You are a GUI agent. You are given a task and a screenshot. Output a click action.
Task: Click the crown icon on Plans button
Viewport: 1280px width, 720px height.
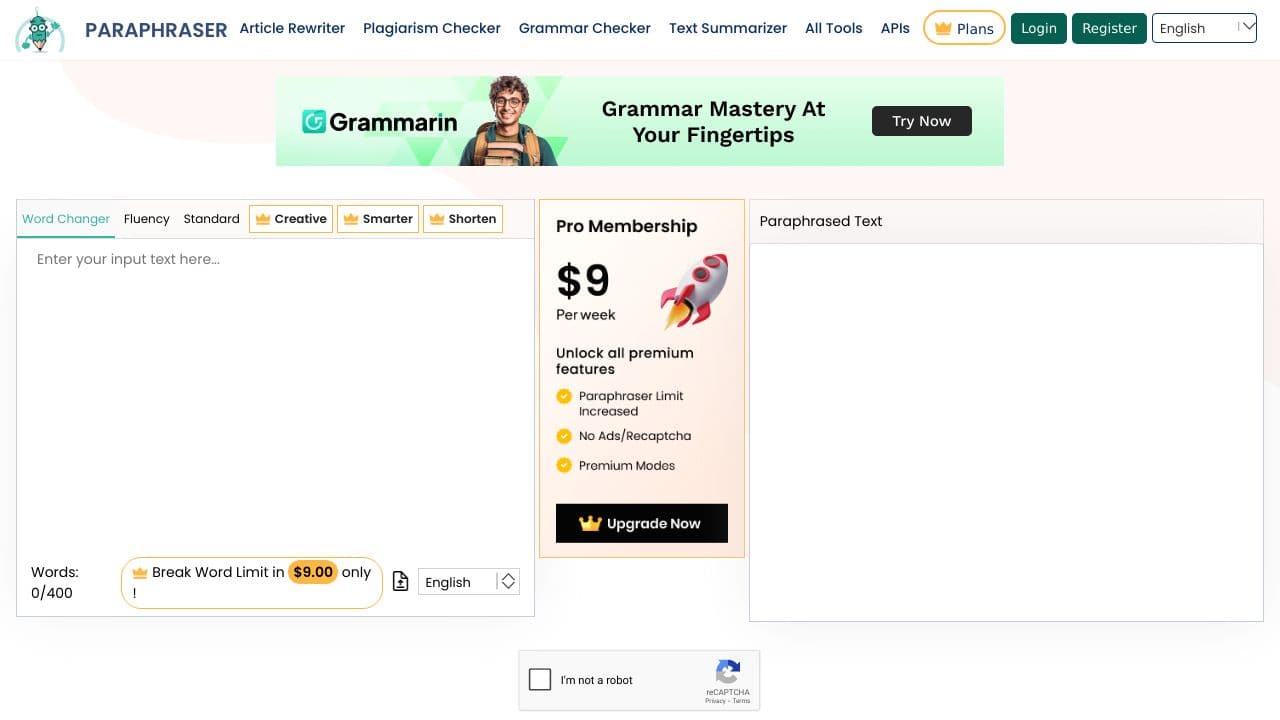point(942,29)
